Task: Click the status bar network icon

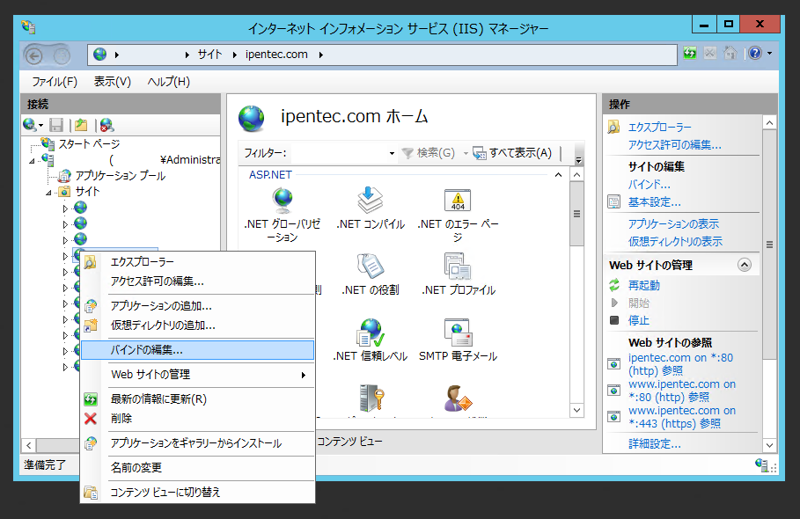Action: pyautogui.click(x=762, y=465)
